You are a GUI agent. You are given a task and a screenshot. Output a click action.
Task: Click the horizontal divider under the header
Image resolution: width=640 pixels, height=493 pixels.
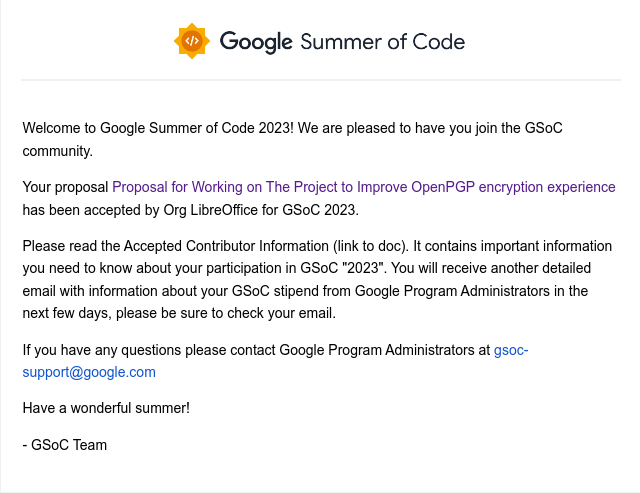pyautogui.click(x=321, y=80)
